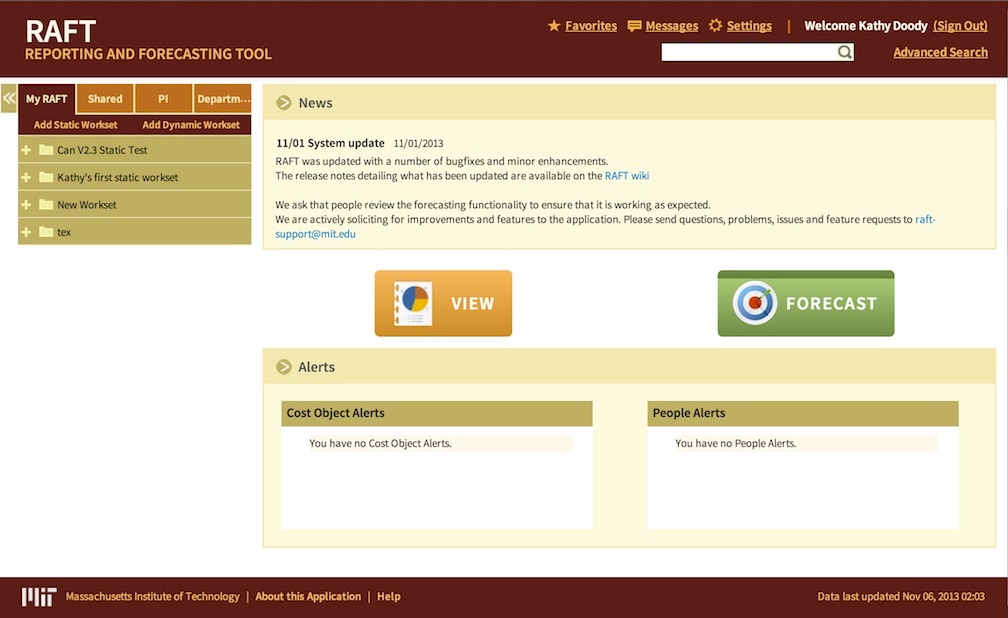Open the Favorites link

591,26
